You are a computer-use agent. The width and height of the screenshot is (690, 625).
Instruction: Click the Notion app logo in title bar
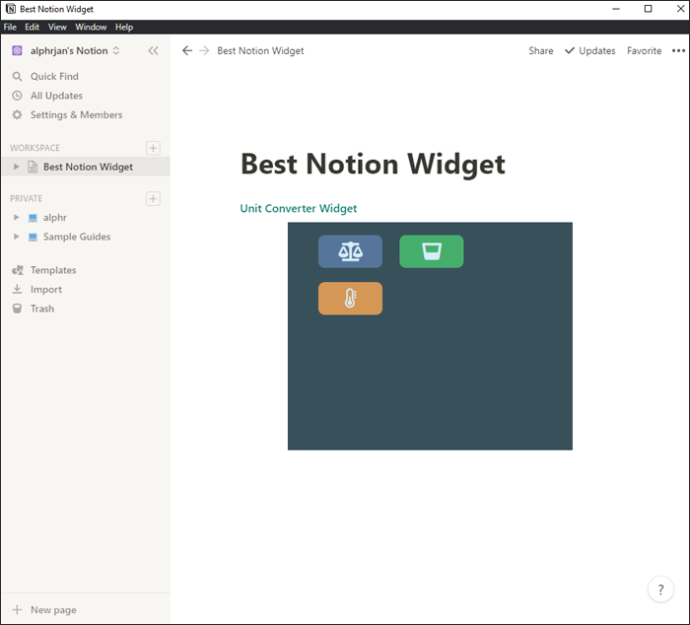click(x=11, y=9)
